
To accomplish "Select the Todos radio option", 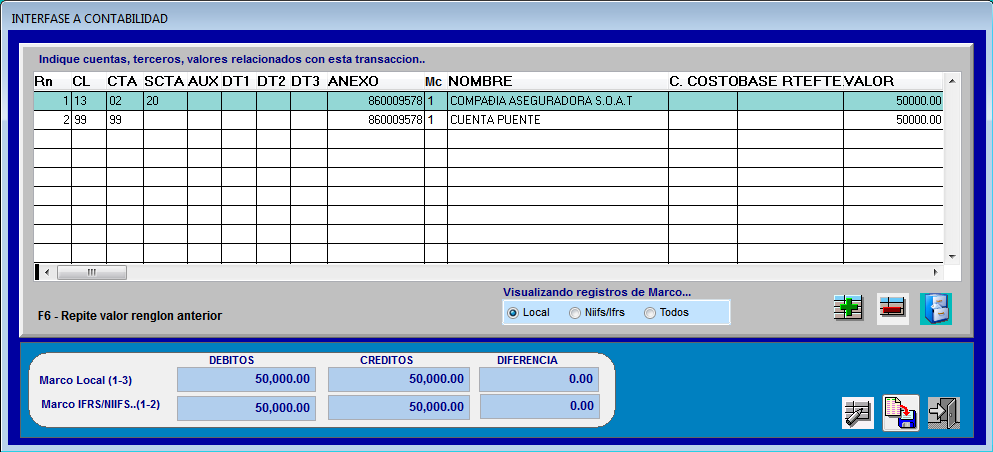I will [x=666, y=313].
